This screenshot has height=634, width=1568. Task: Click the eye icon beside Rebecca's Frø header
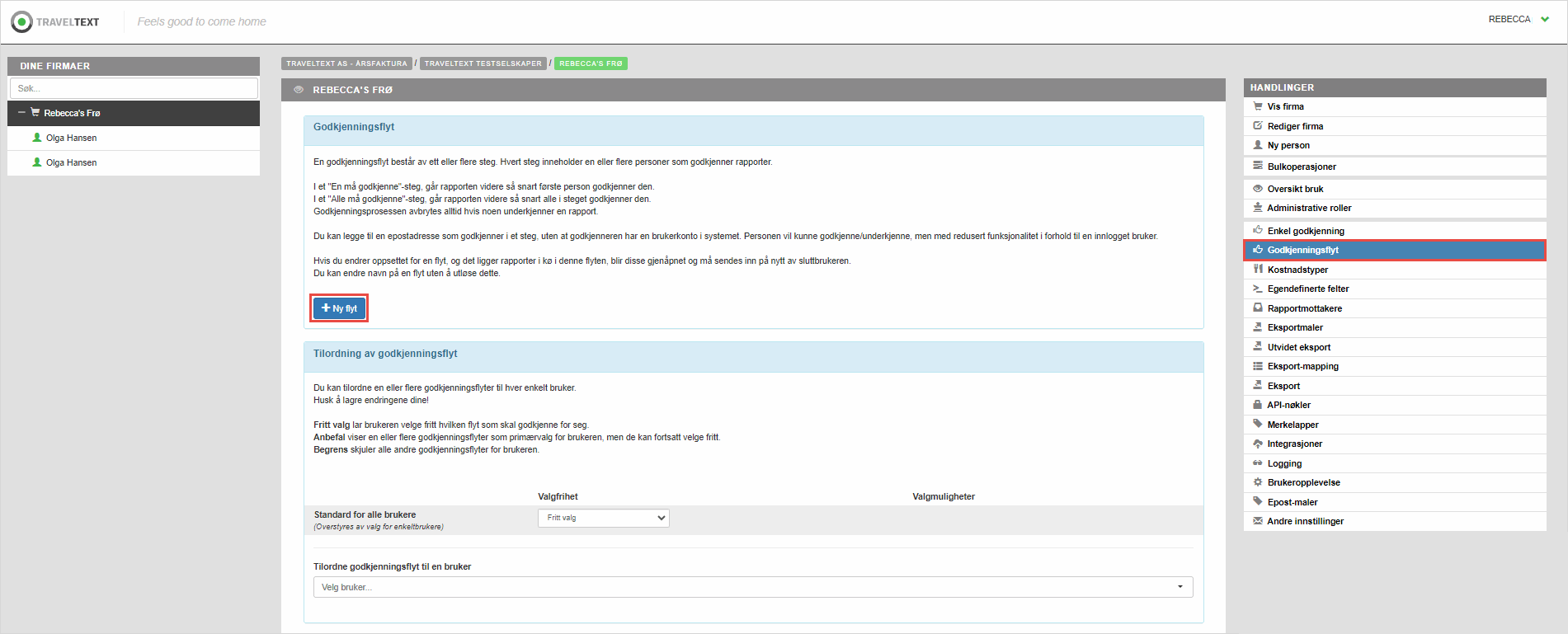299,90
